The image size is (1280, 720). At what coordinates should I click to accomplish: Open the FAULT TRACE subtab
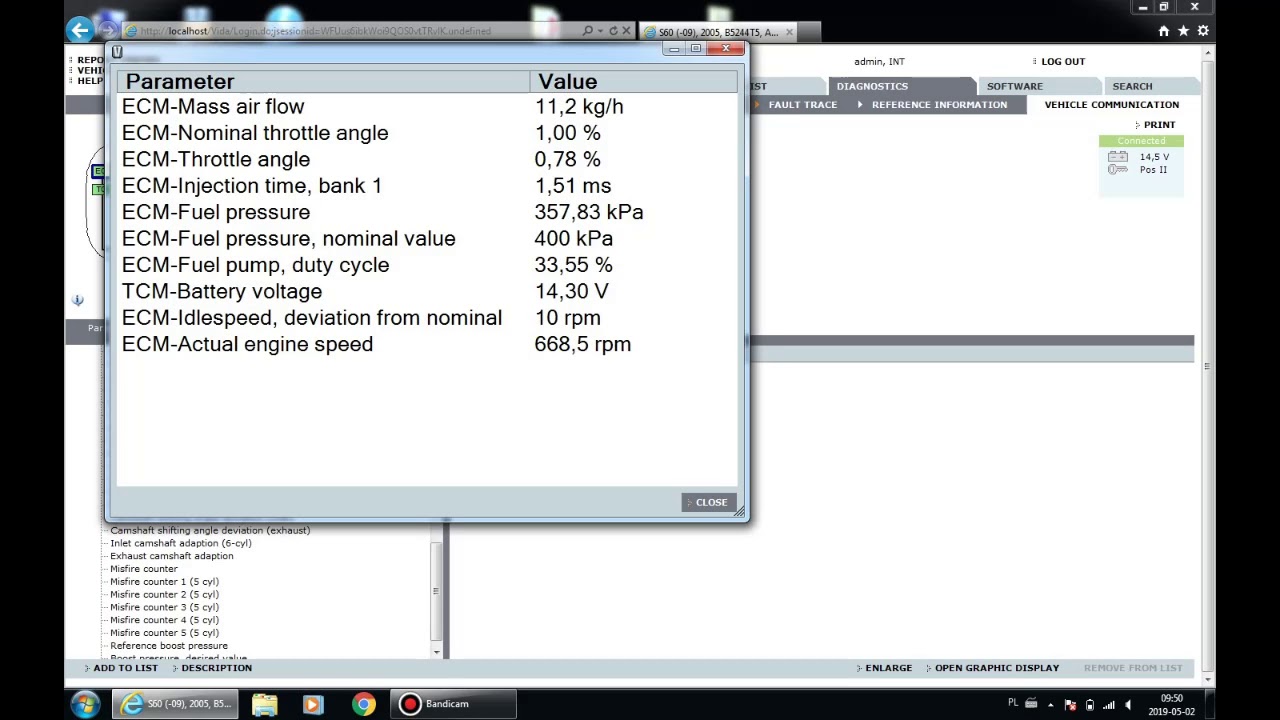click(802, 104)
